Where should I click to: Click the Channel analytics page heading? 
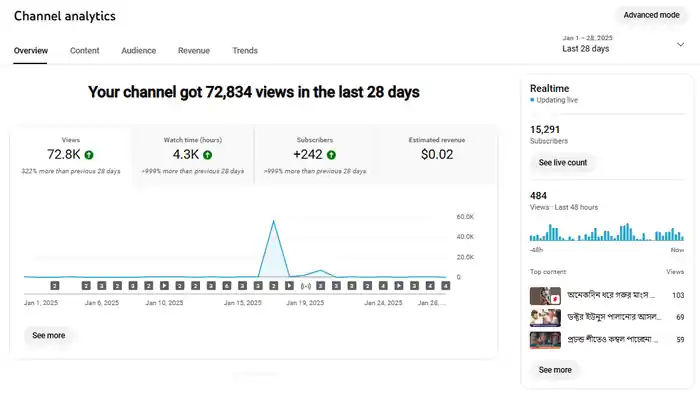click(x=65, y=16)
